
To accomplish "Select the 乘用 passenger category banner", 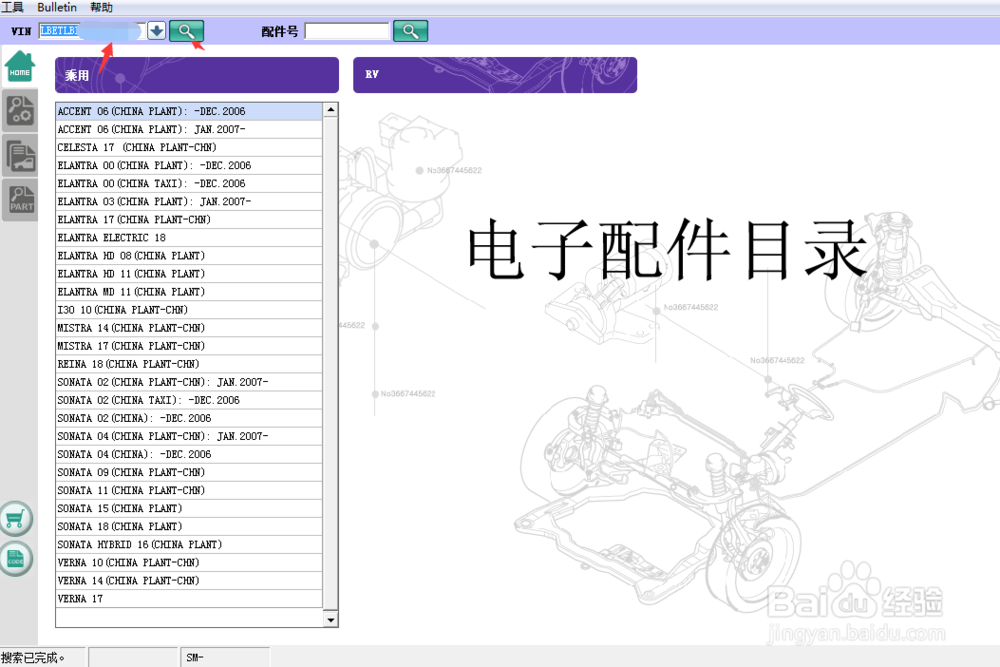I will point(196,75).
